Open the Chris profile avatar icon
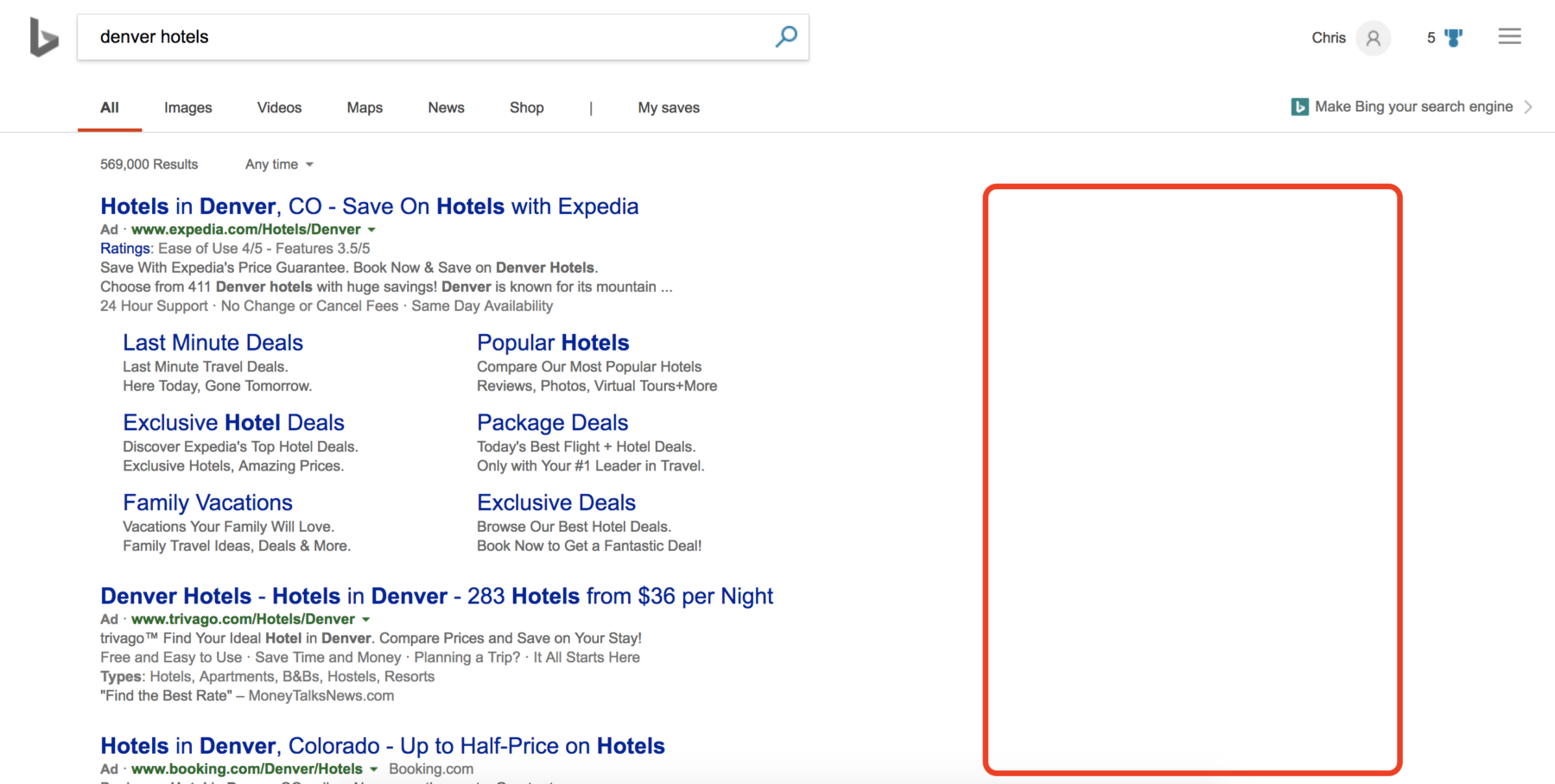 pyautogui.click(x=1373, y=38)
